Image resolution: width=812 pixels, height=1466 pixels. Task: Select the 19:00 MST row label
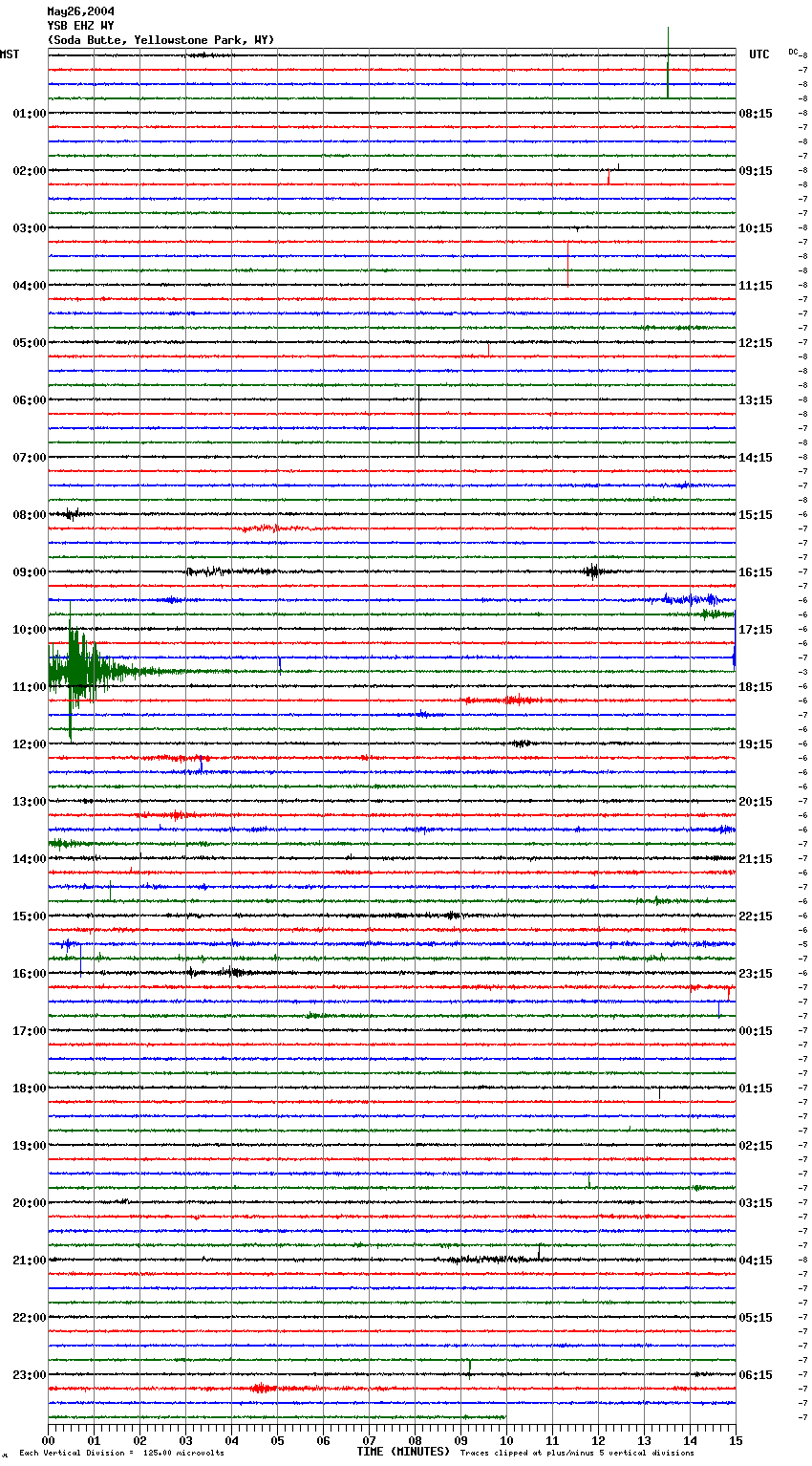click(30, 1146)
